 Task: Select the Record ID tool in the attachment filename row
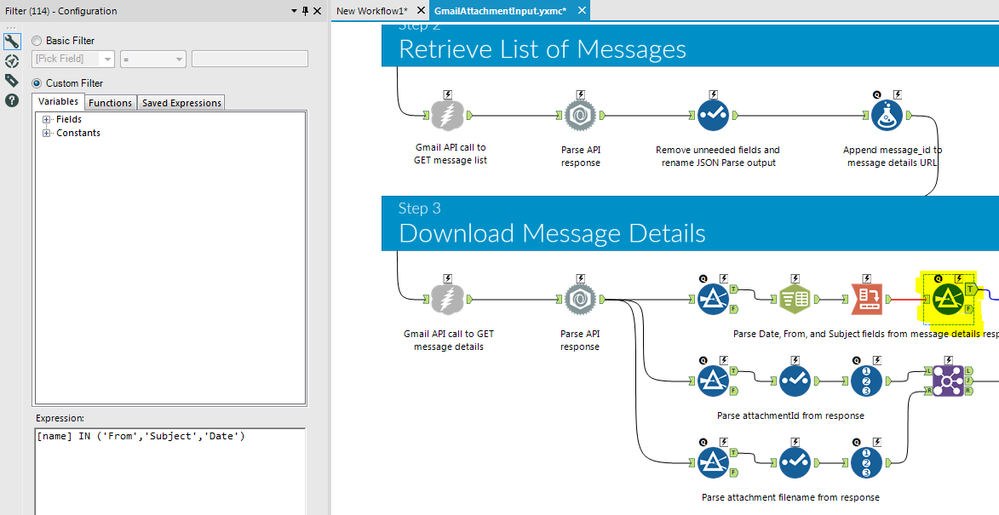point(866,462)
